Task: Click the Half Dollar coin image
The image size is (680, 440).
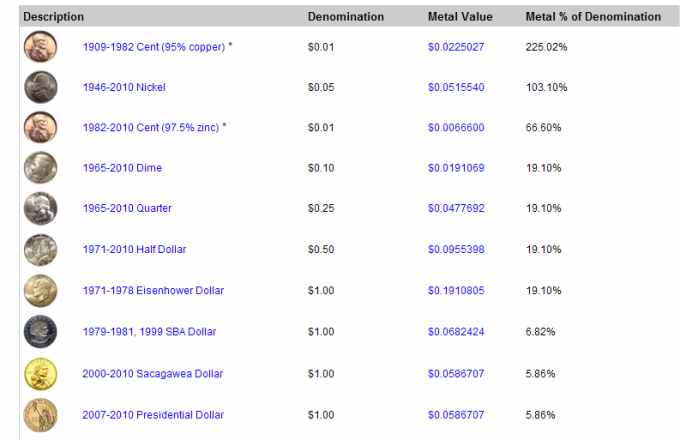Action: (x=40, y=250)
